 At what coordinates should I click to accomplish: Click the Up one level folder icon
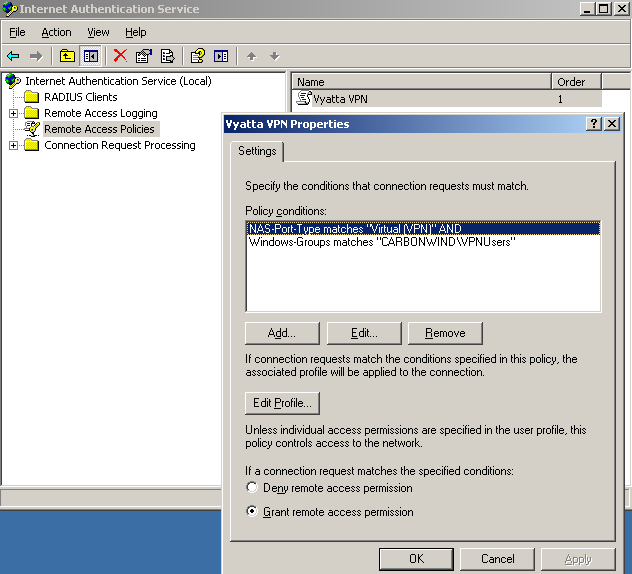point(67,56)
